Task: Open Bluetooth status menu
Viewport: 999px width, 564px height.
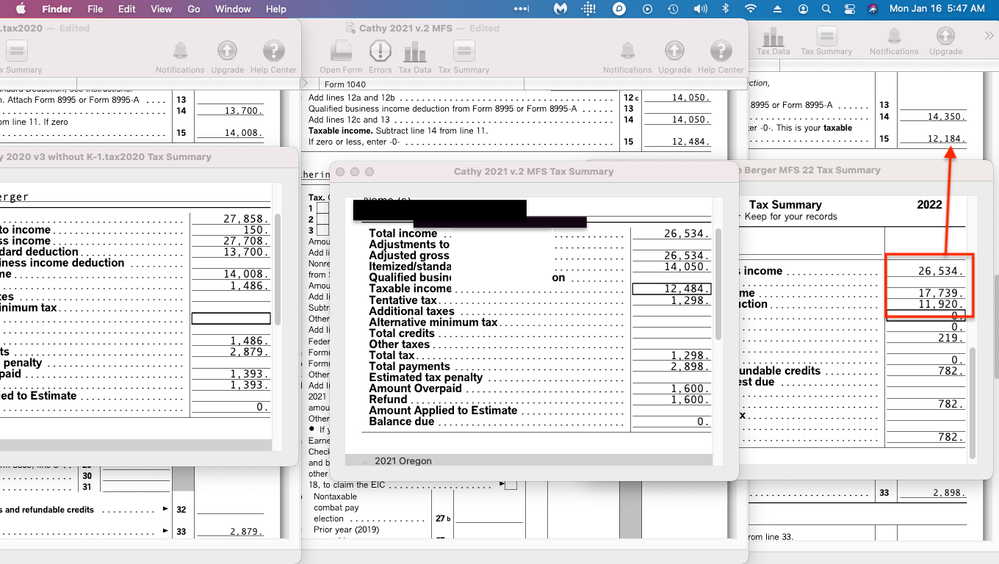Action: 725,9
